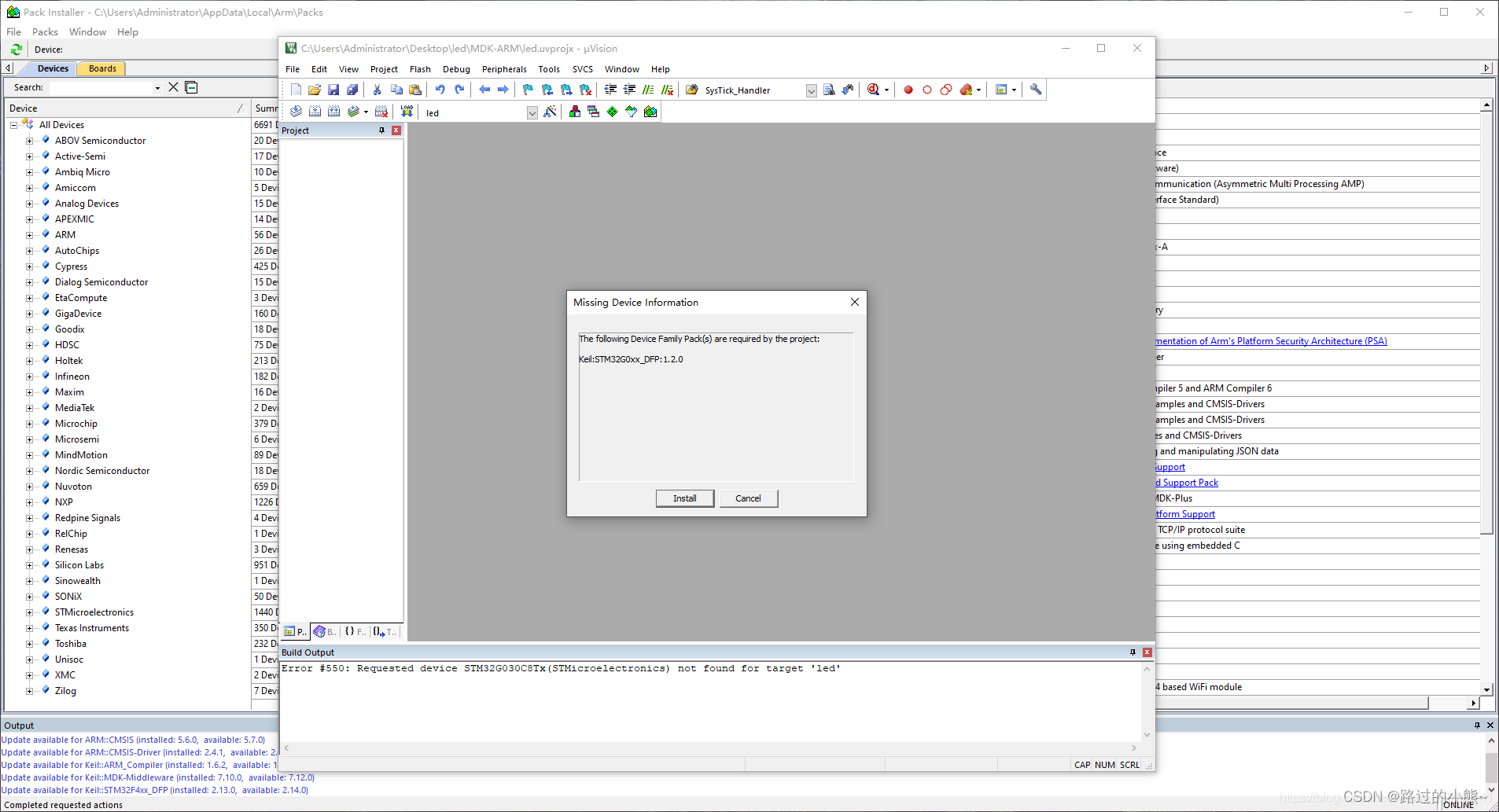Click the Clear All Bookmarks icon
Image resolution: width=1499 pixels, height=812 pixels.
tap(585, 90)
